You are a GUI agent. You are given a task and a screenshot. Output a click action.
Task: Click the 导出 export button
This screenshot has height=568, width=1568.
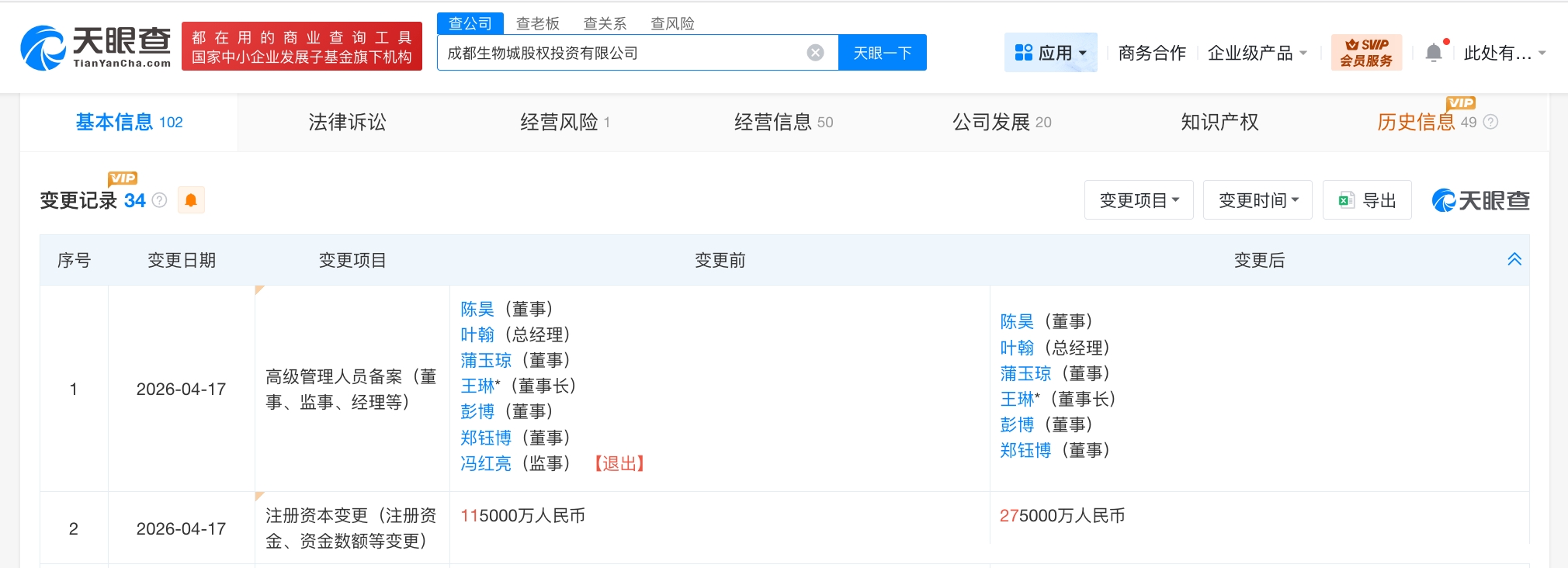[x=1367, y=200]
